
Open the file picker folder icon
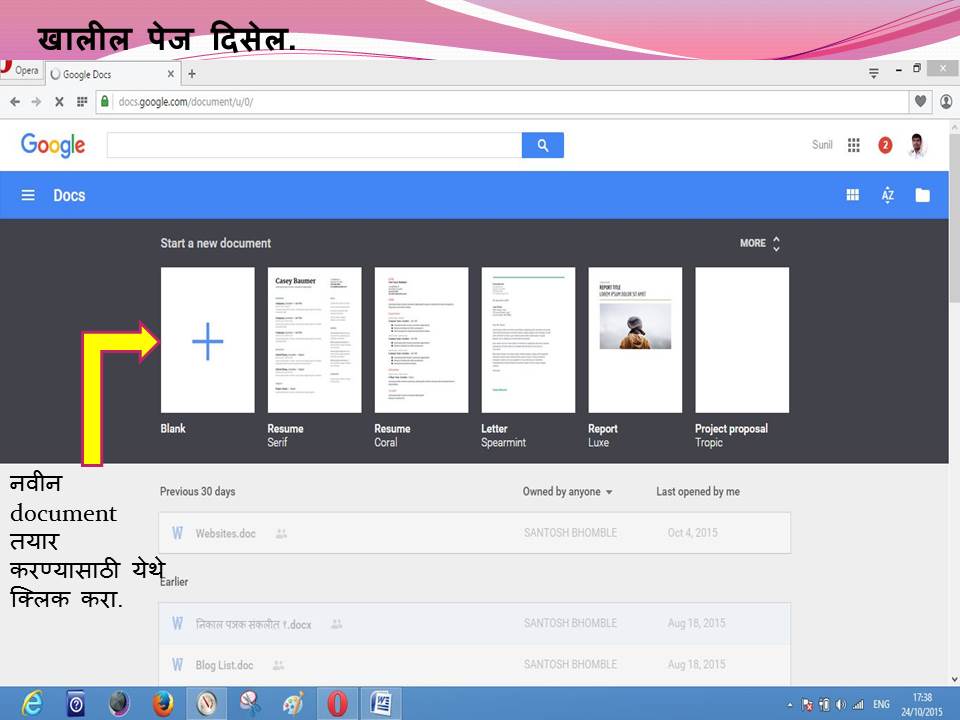pyautogui.click(x=922, y=195)
